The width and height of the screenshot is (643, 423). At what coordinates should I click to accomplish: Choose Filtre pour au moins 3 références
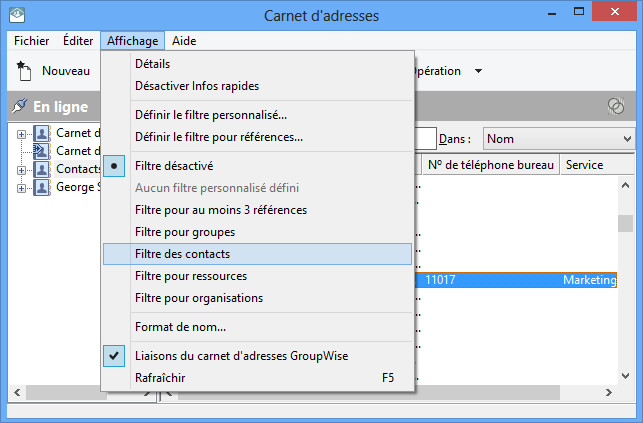[x=257, y=210]
